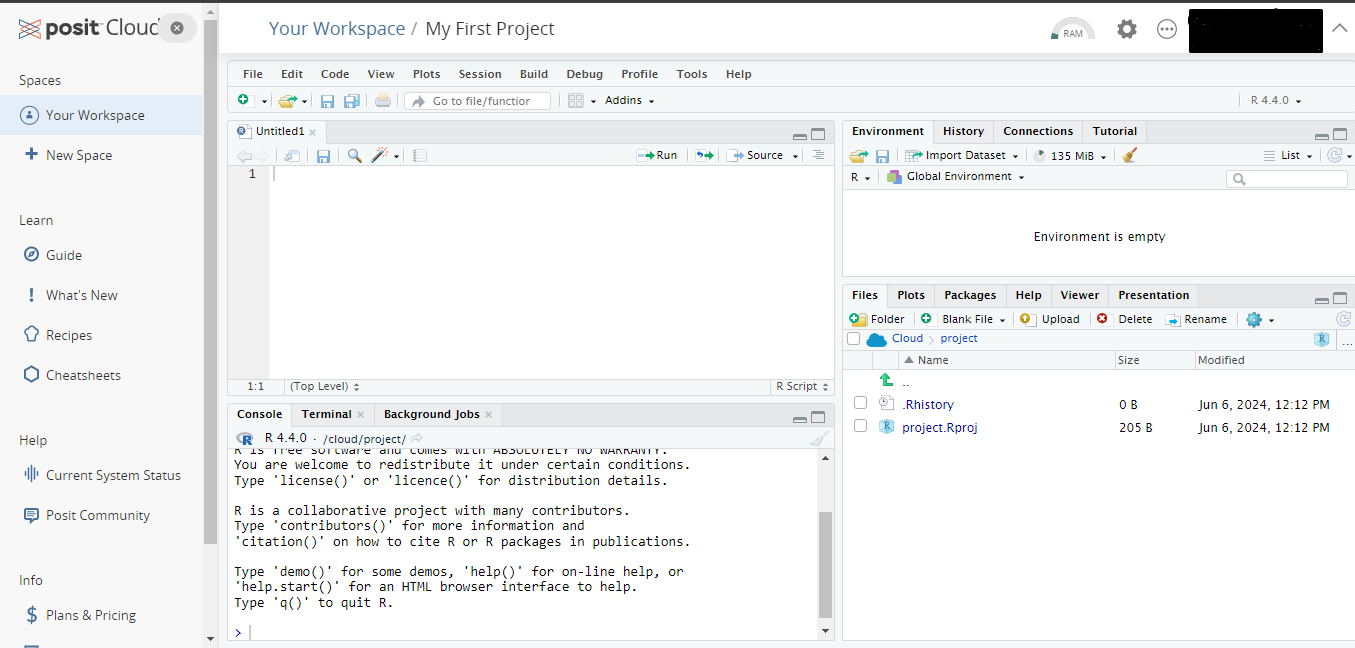Open Find/Replace magnifier in editor

point(354,156)
